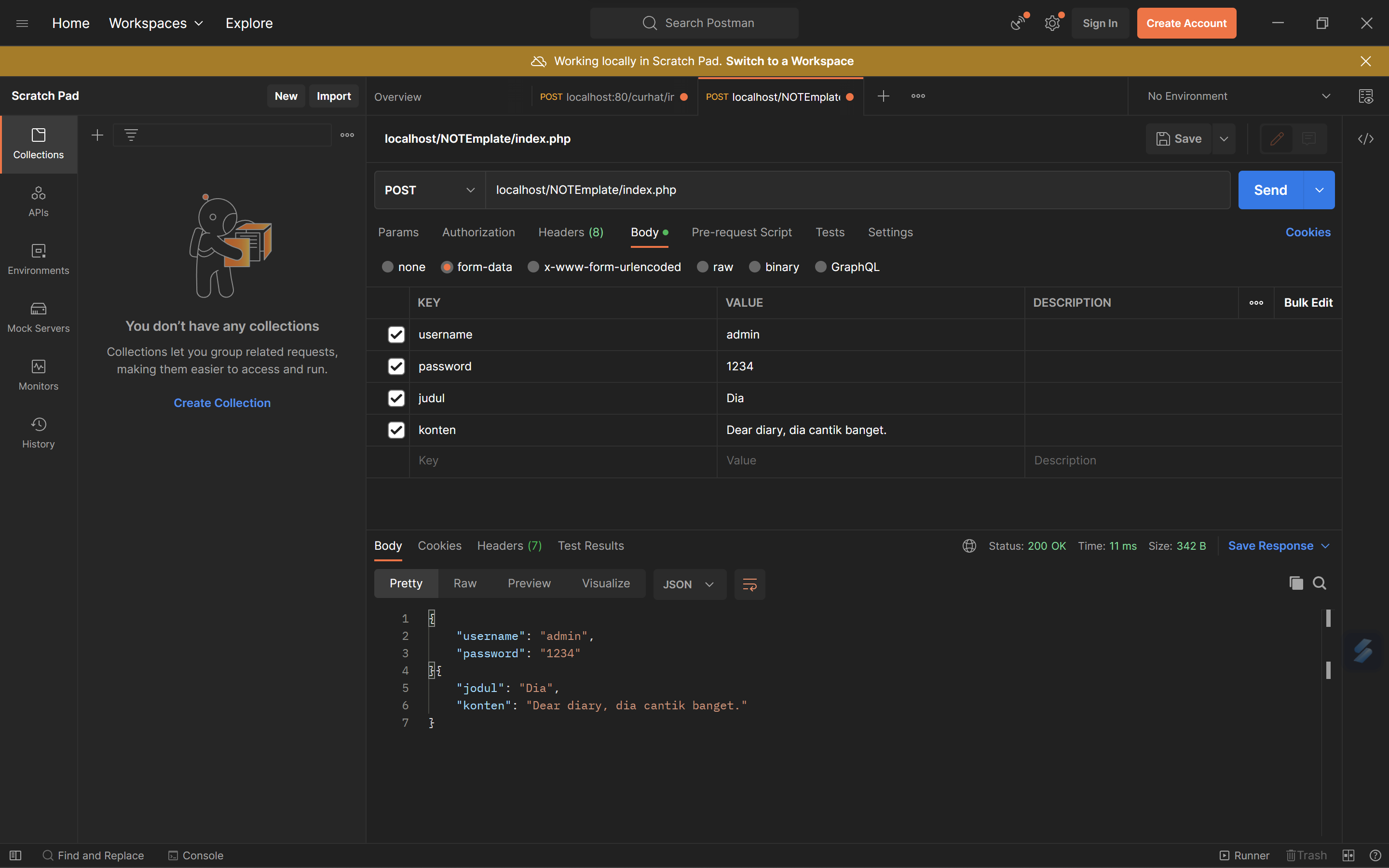Uncheck the konten row checkbox
The width and height of the screenshot is (1389, 868).
[396, 430]
